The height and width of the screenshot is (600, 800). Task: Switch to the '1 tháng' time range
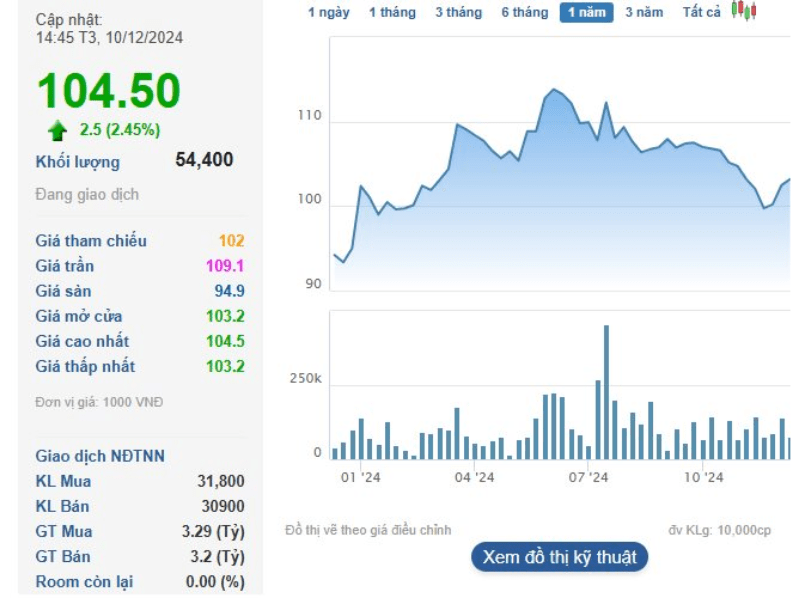[x=392, y=13]
